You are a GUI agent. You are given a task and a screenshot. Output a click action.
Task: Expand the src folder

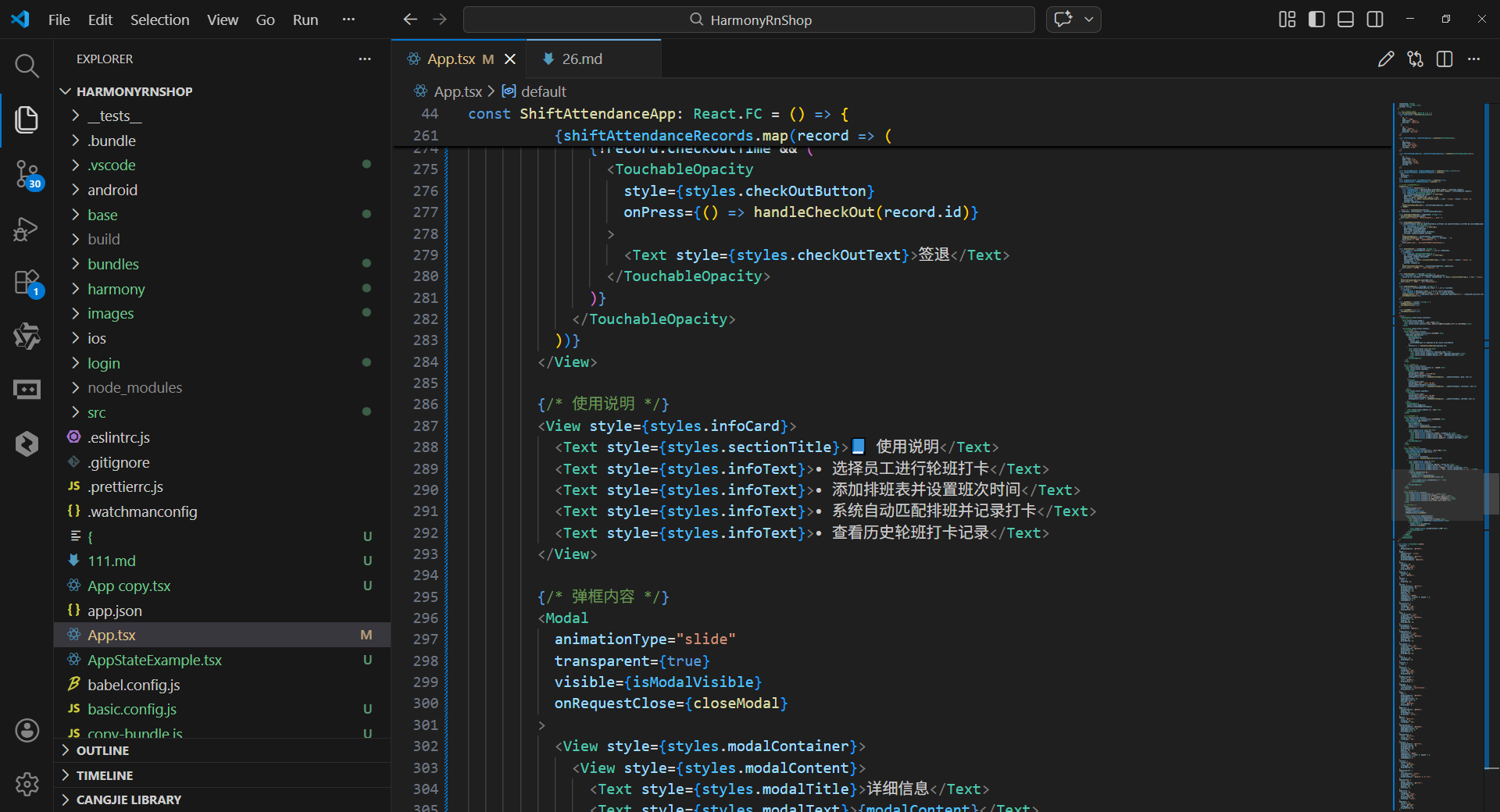[222, 412]
